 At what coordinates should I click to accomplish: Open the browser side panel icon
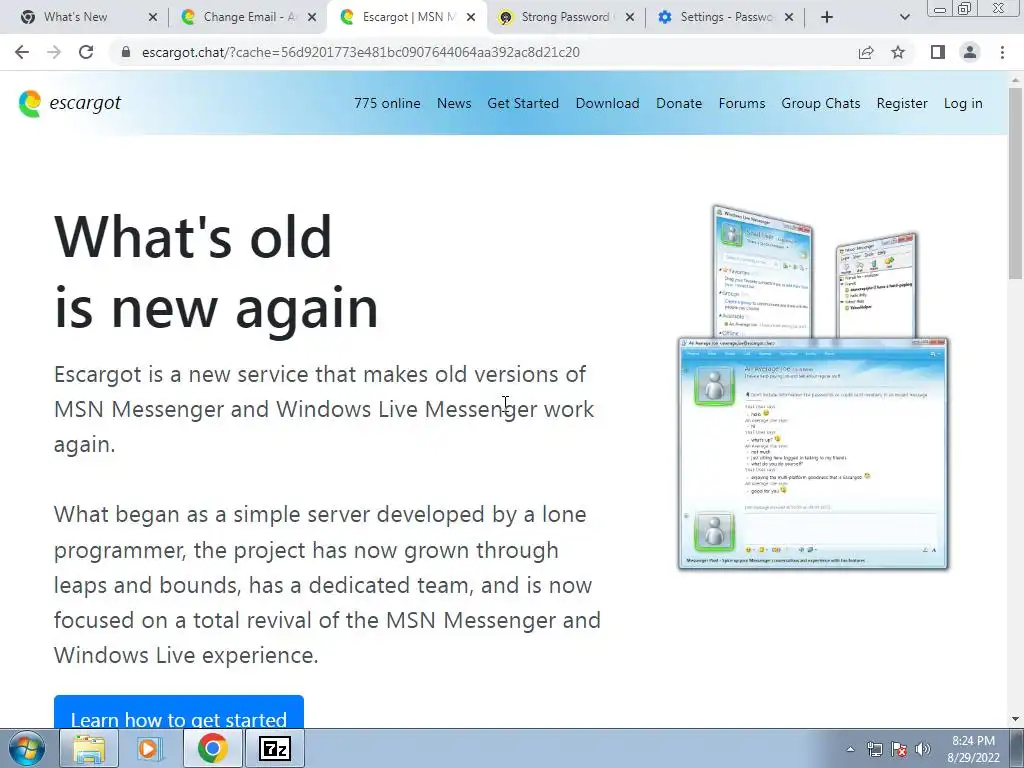[938, 52]
